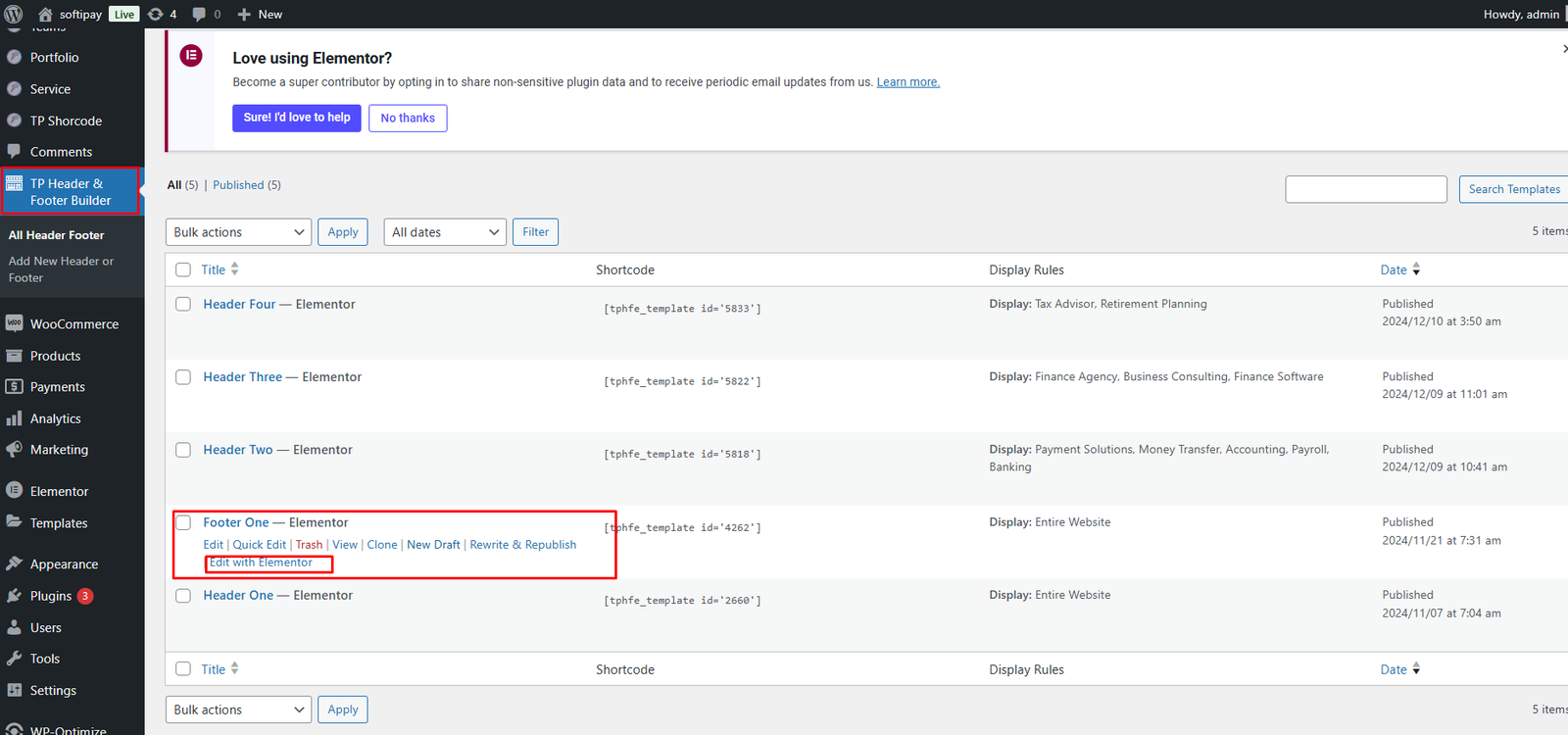Open the Plugins icon in sidebar

14,596
